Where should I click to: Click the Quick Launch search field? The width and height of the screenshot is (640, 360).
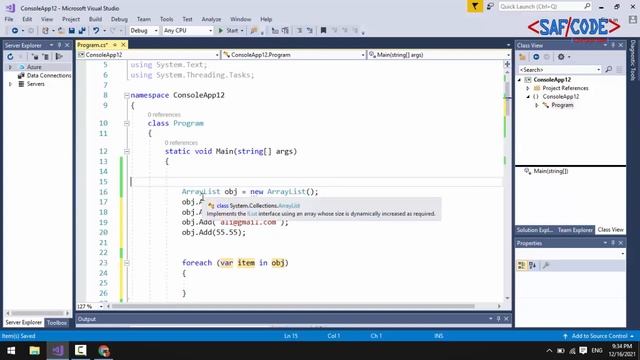(x=545, y=7)
